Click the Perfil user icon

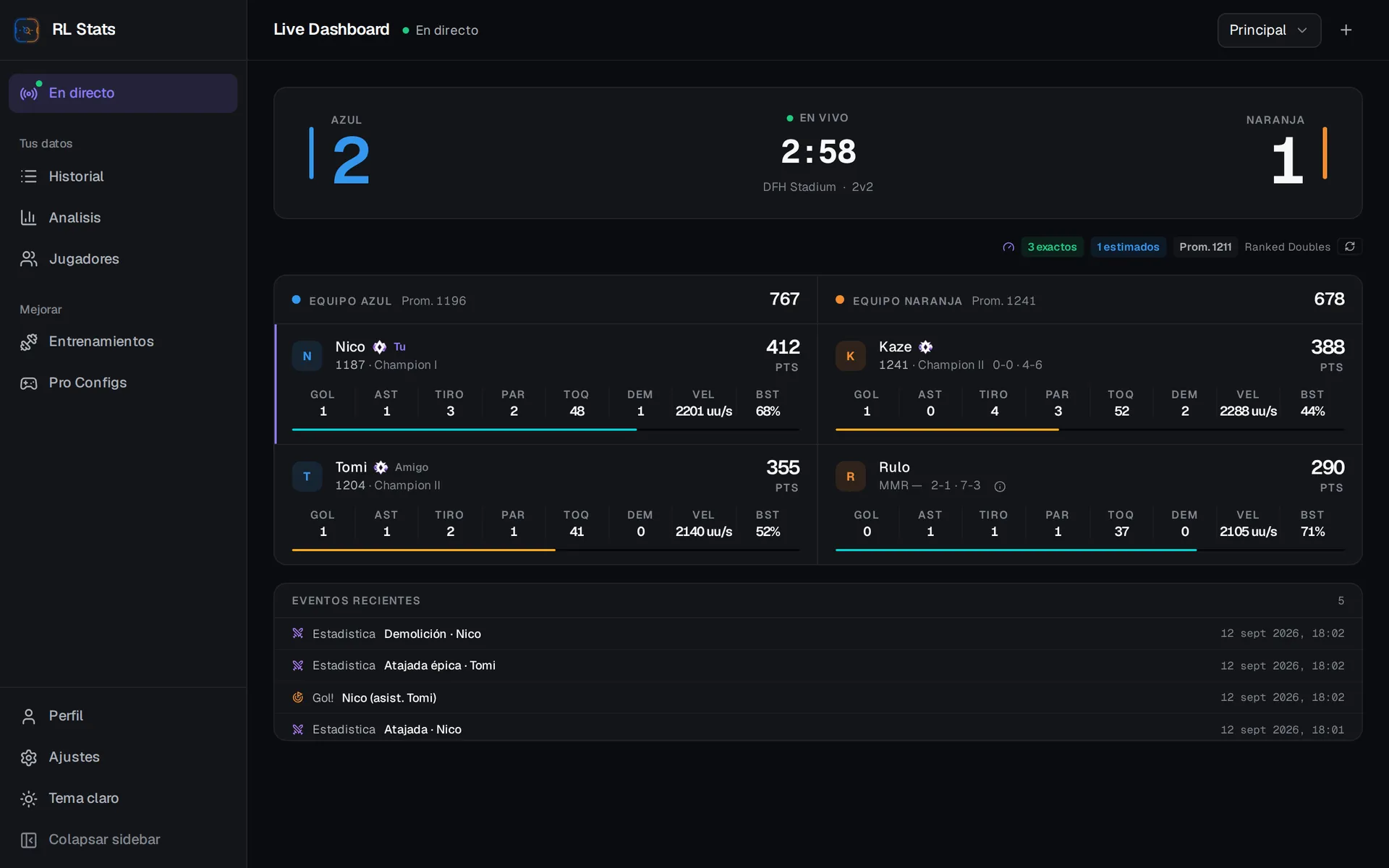[x=29, y=716]
